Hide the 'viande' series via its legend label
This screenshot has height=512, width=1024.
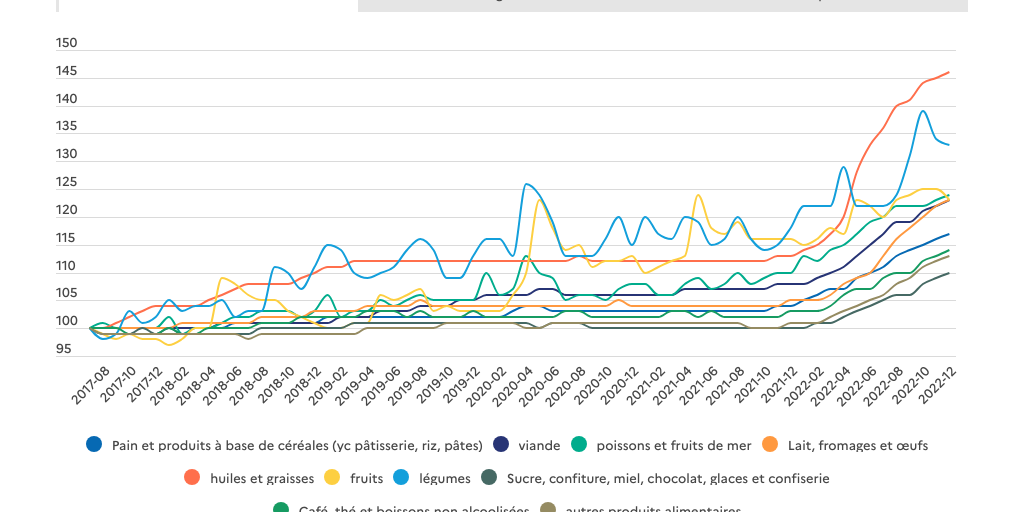coord(539,445)
